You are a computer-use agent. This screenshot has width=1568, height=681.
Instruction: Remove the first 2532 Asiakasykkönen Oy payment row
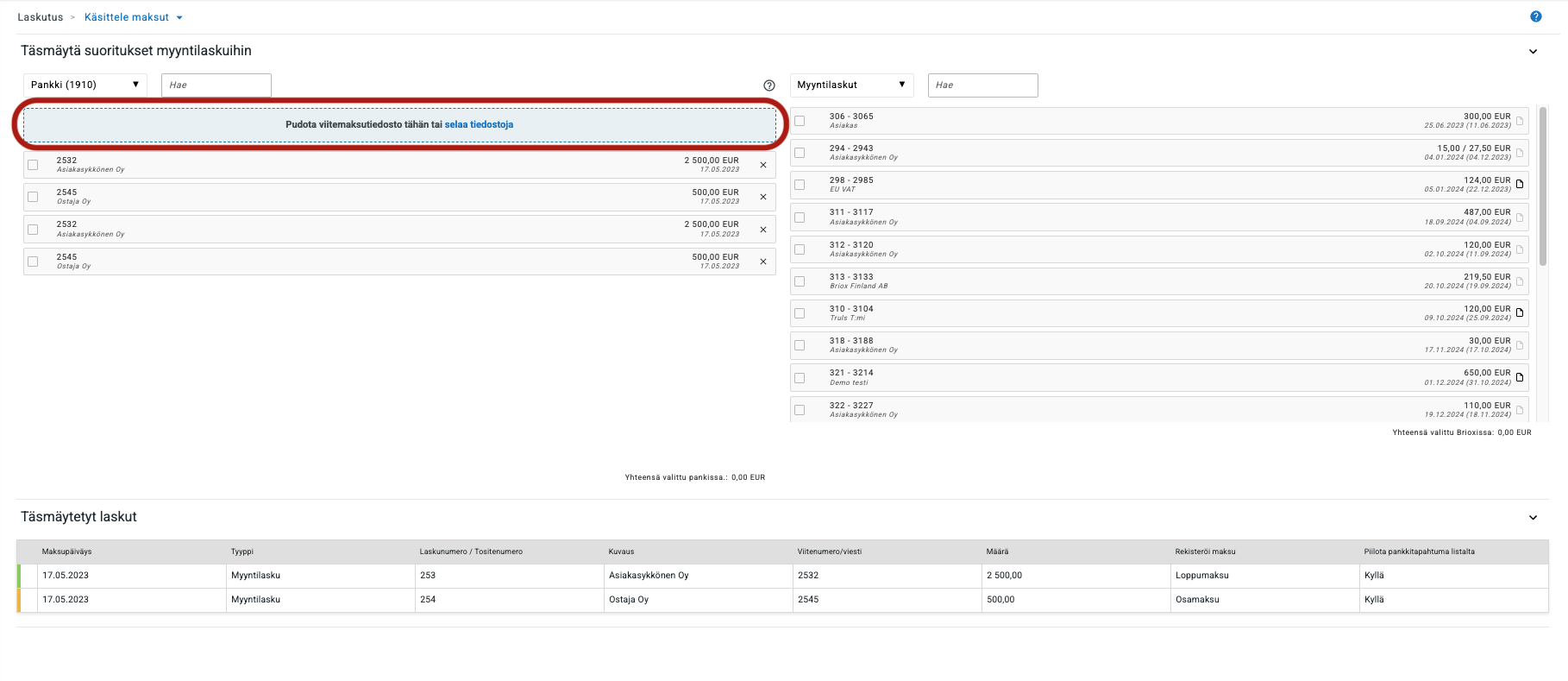tap(762, 165)
